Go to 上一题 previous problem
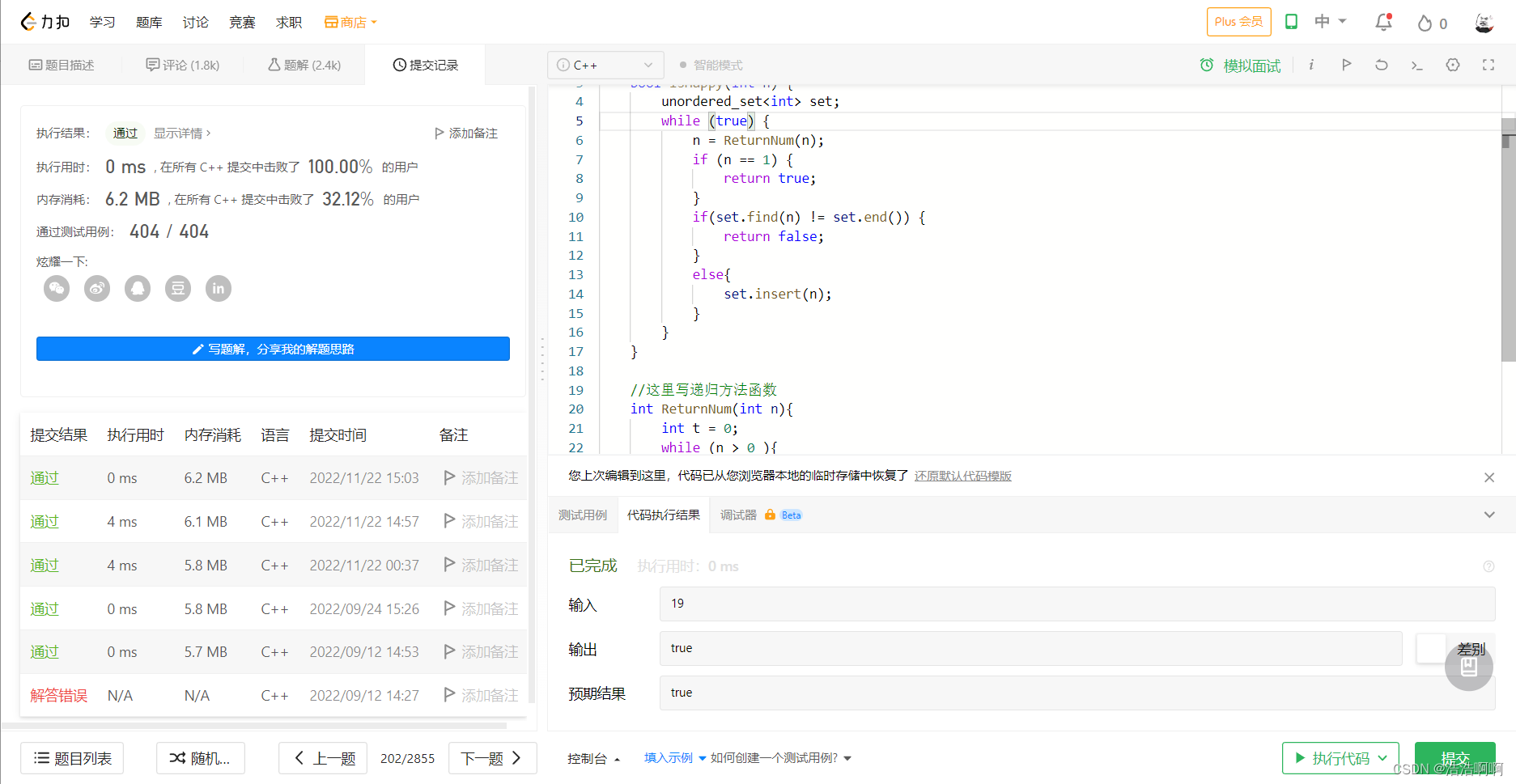Image resolution: width=1516 pixels, height=784 pixels. coord(323,758)
